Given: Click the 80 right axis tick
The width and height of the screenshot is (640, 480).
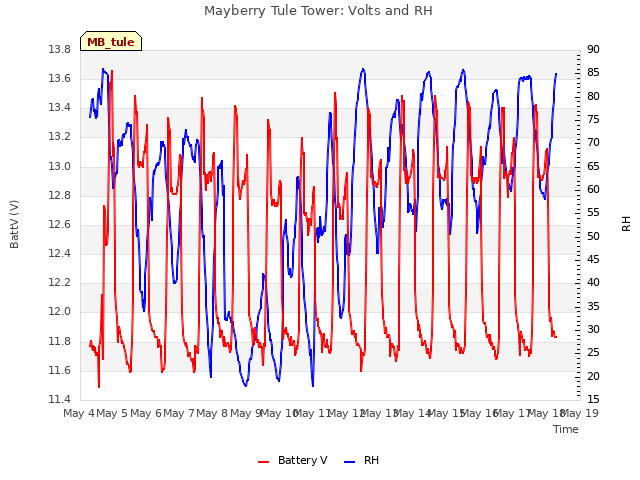Looking at the screenshot, I should click(593, 96).
